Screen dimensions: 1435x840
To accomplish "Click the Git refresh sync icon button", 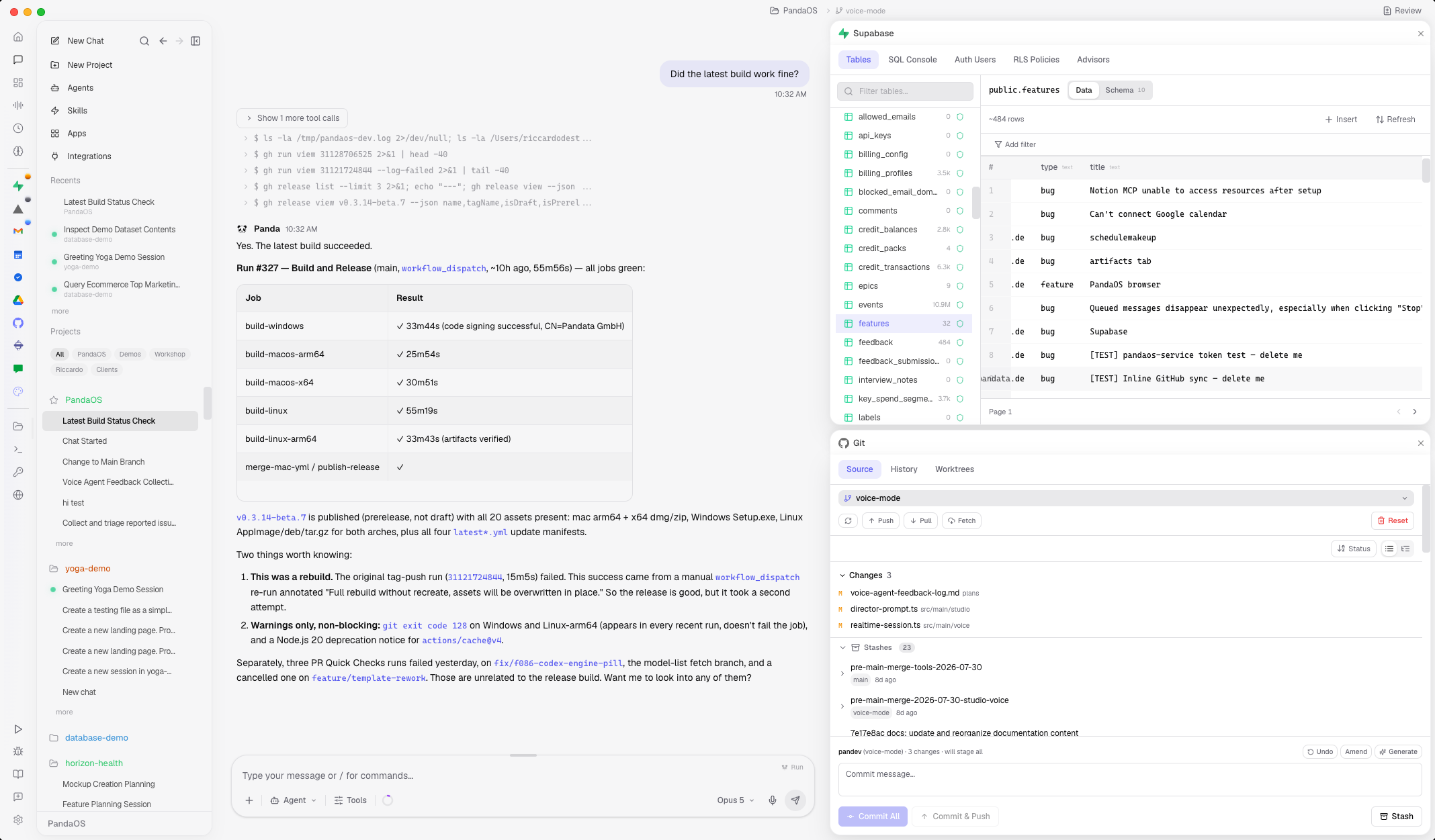I will (849, 521).
